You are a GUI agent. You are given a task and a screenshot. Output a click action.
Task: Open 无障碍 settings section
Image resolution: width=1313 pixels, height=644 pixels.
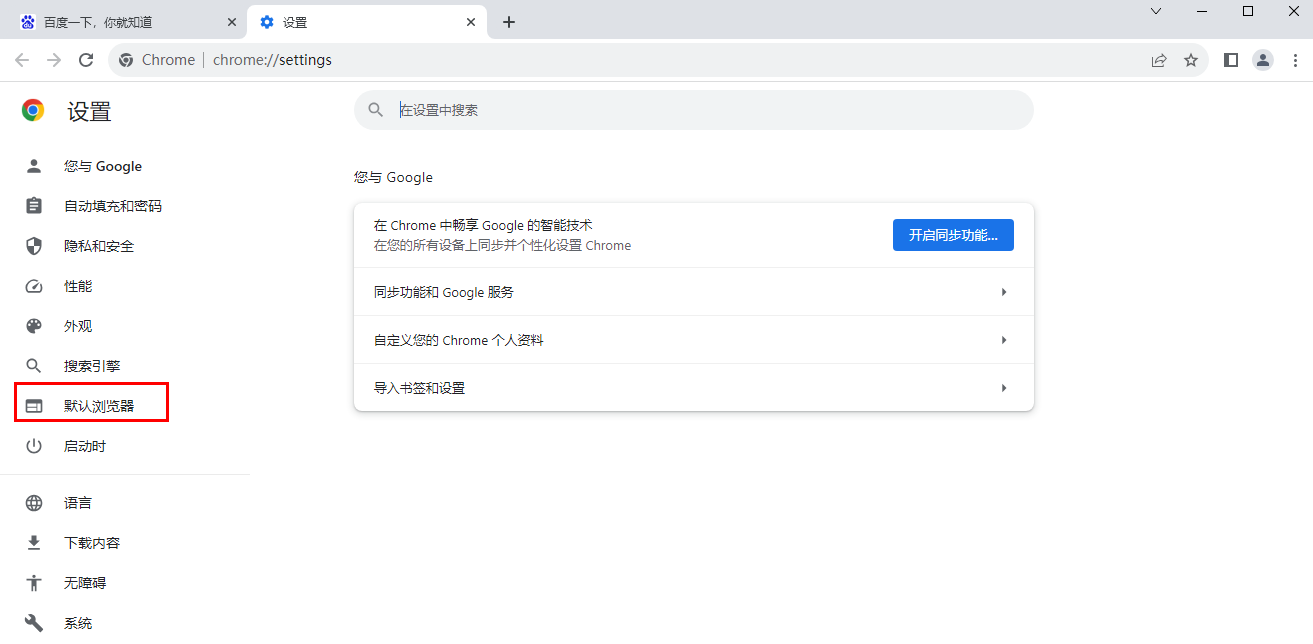click(x=85, y=583)
